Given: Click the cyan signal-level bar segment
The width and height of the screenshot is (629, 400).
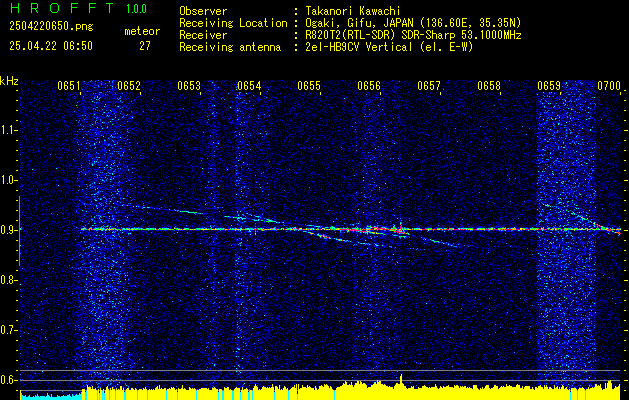Looking at the screenshot, I should 51,396.
